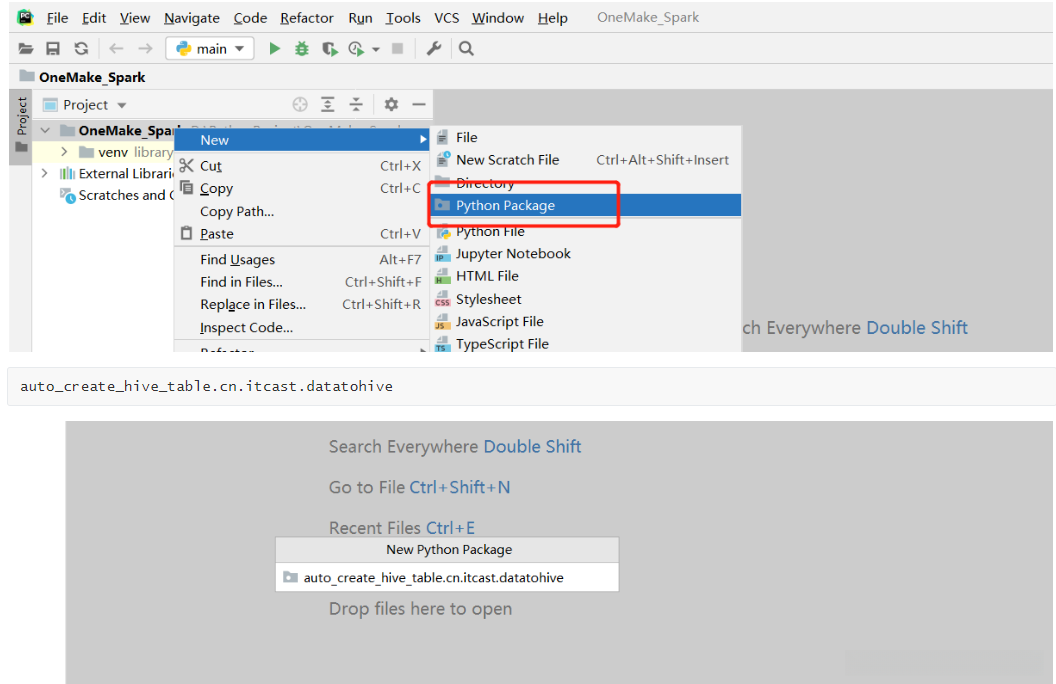
Task: Click the Search Everywhere magnifier icon
Action: pos(466,48)
